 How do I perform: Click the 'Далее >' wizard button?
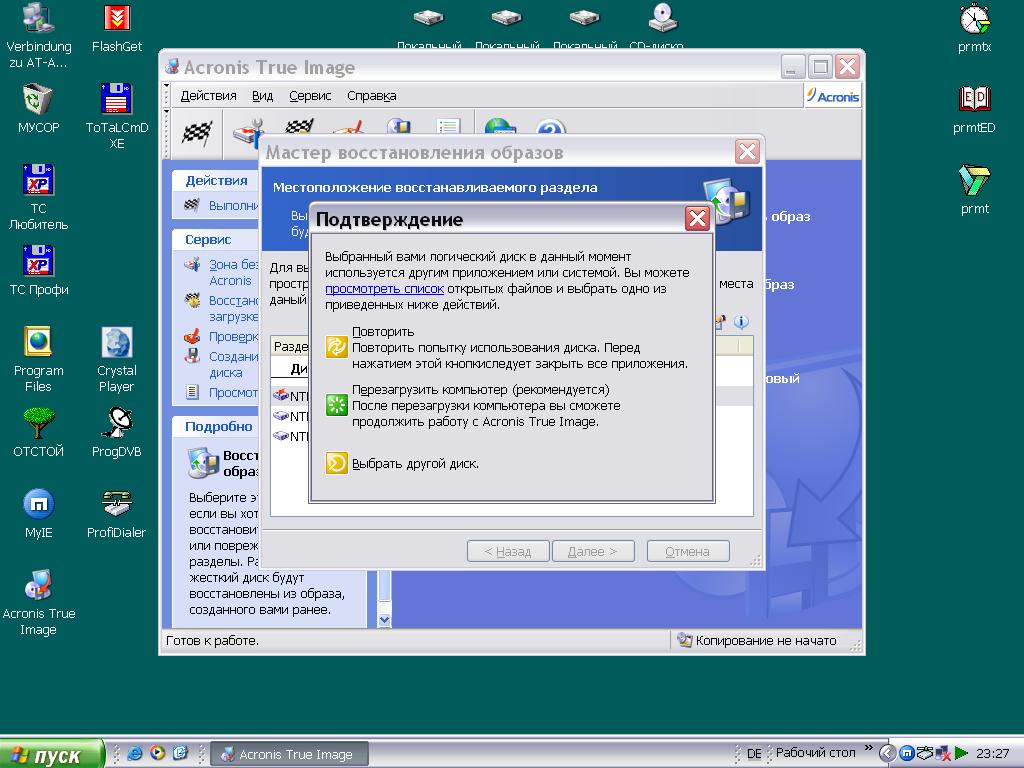593,551
